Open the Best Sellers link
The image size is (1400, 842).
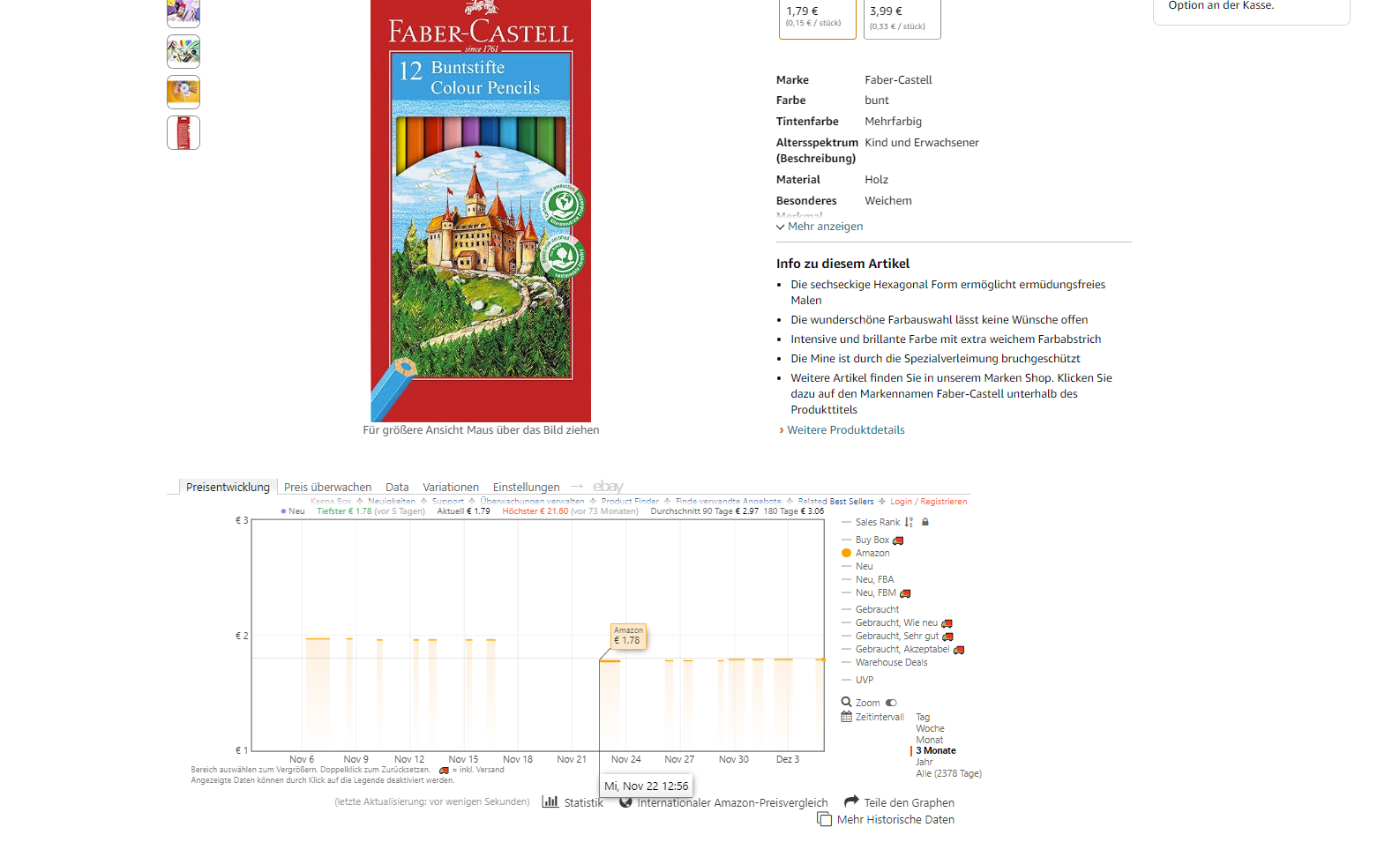(851, 501)
